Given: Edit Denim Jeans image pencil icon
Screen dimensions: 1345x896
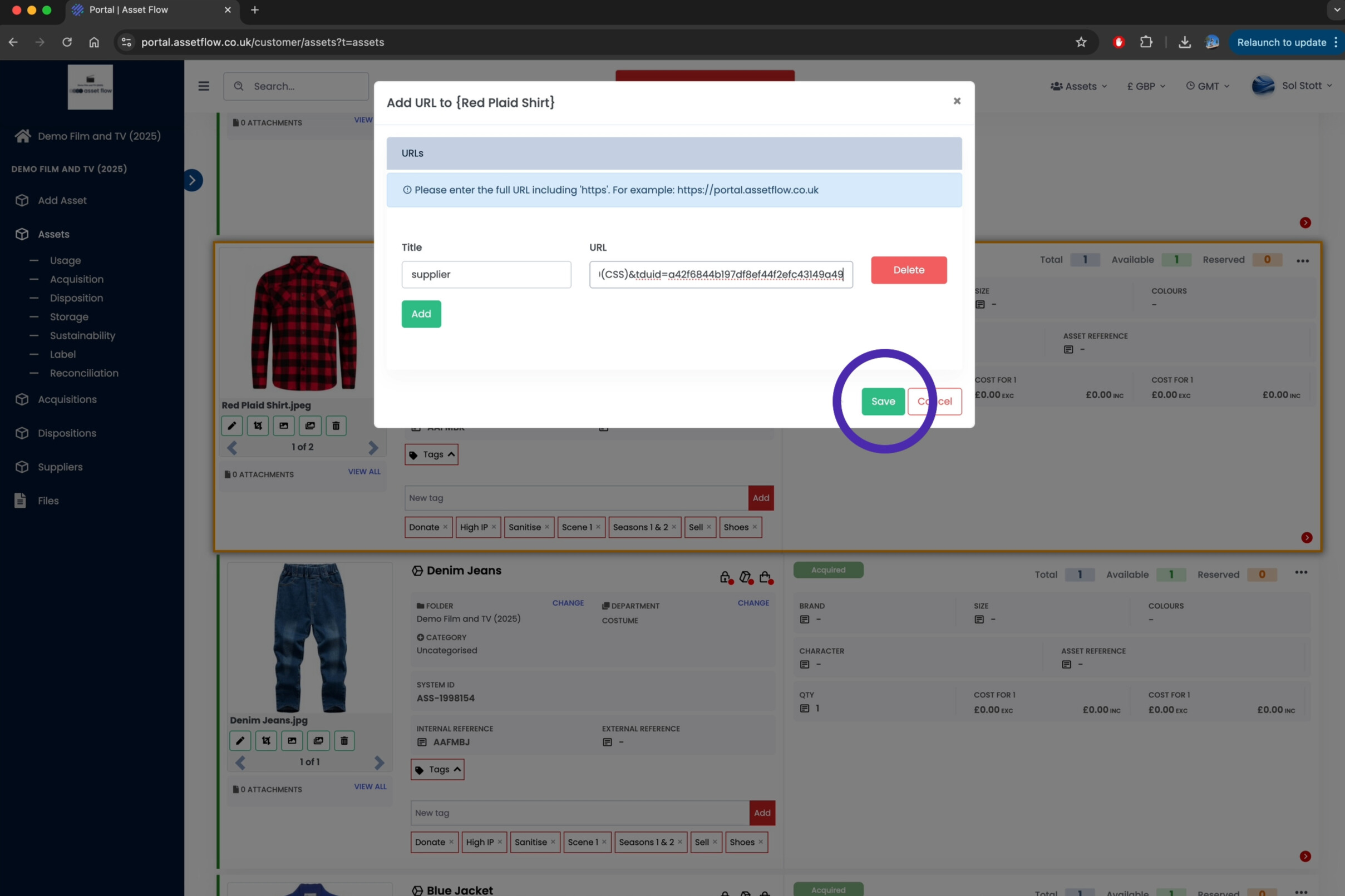Looking at the screenshot, I should click(x=240, y=741).
